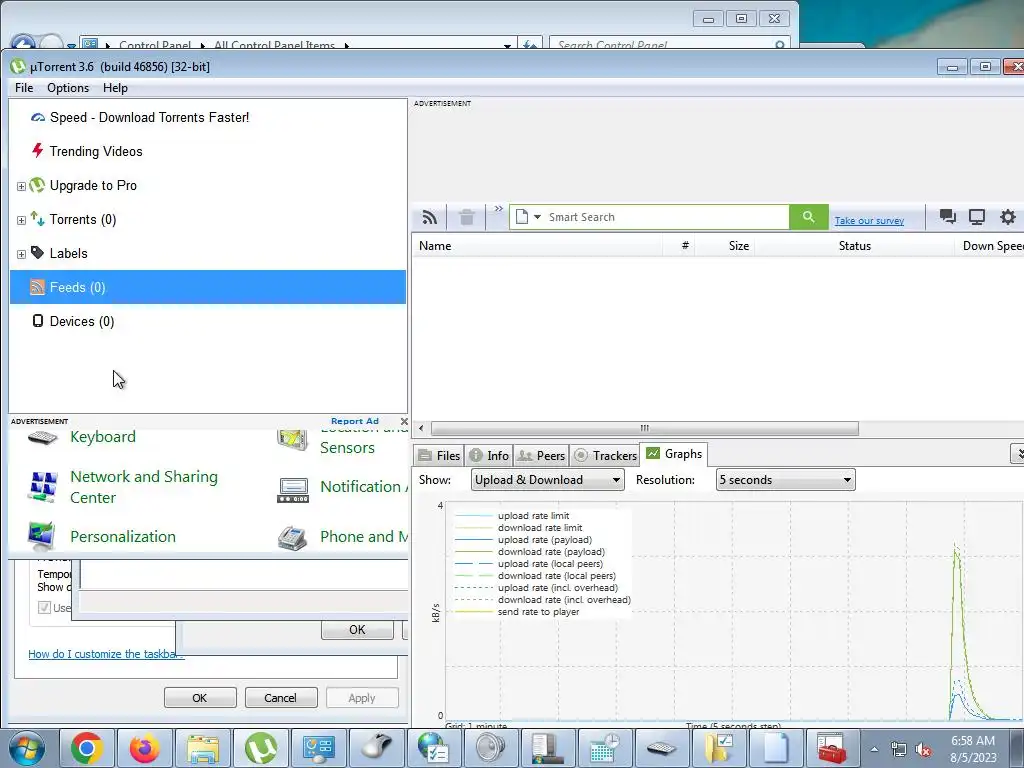Viewport: 1024px width, 768px height.
Task: Sort by the Status column header
Action: click(854, 246)
